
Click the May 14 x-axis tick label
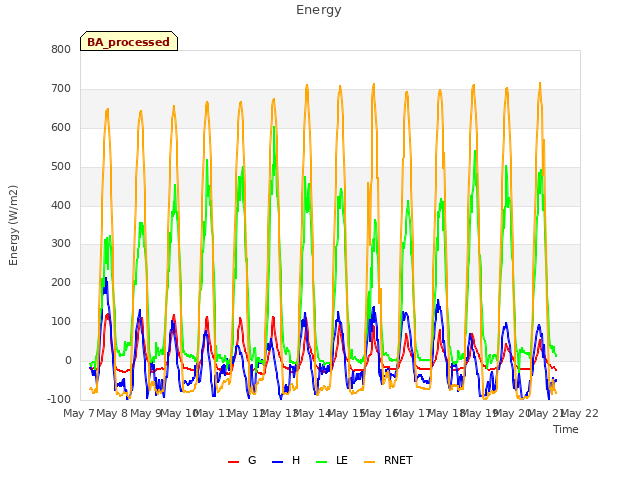pos(313,413)
